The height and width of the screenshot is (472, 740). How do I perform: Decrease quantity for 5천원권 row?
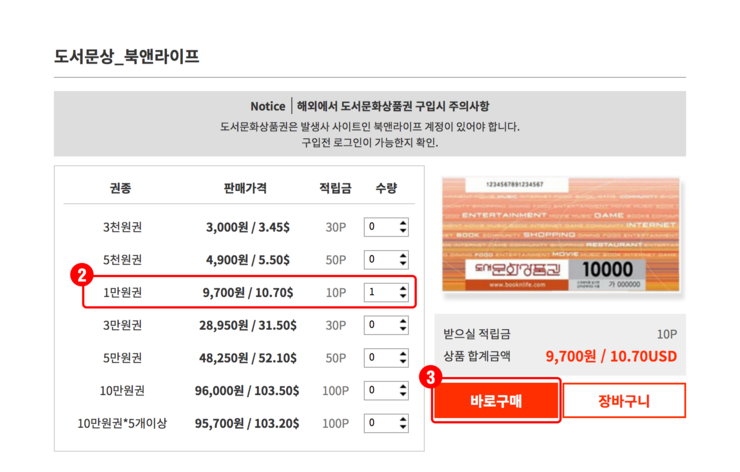(403, 263)
